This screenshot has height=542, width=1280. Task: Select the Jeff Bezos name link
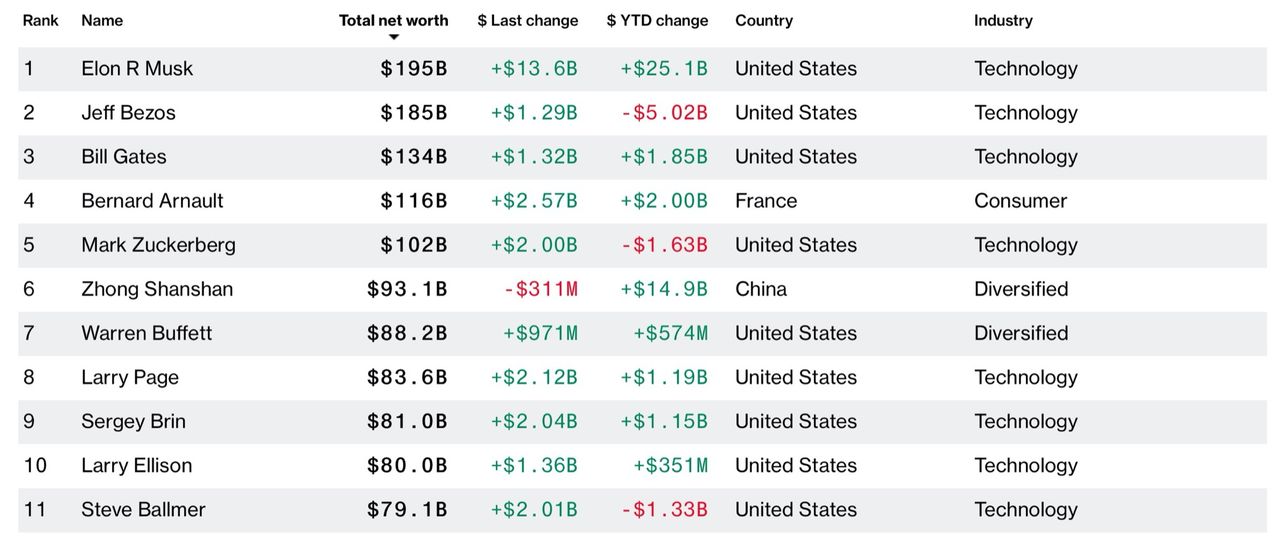click(128, 113)
